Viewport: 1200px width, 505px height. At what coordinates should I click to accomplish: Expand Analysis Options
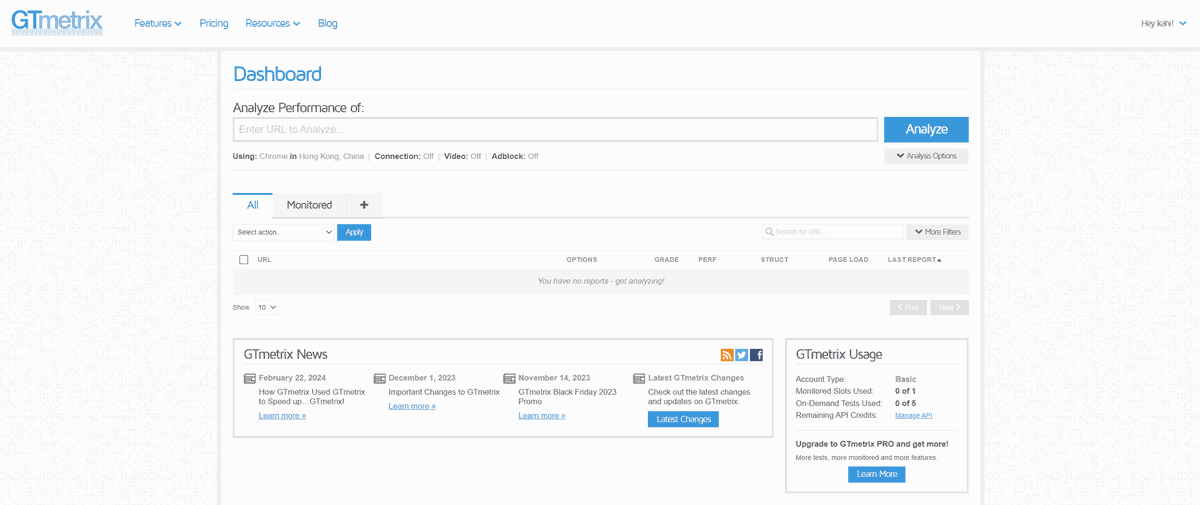point(926,156)
